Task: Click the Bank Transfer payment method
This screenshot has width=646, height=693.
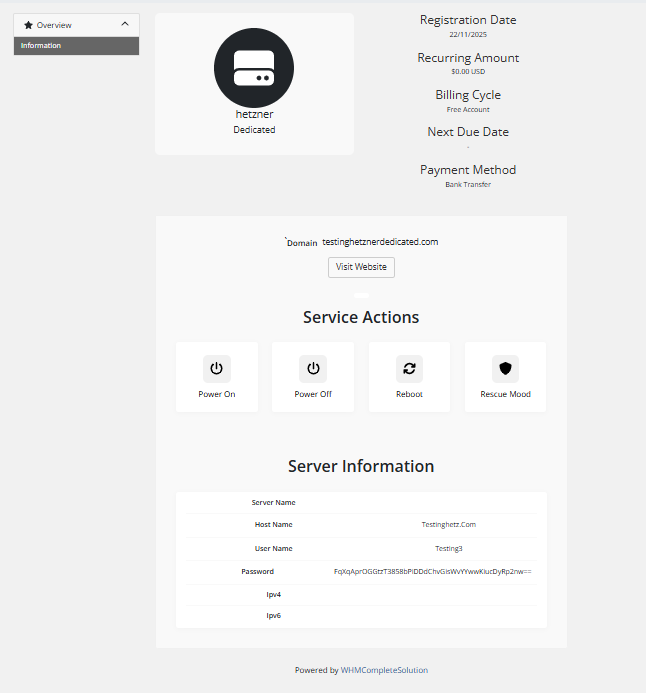Action: coord(468,184)
